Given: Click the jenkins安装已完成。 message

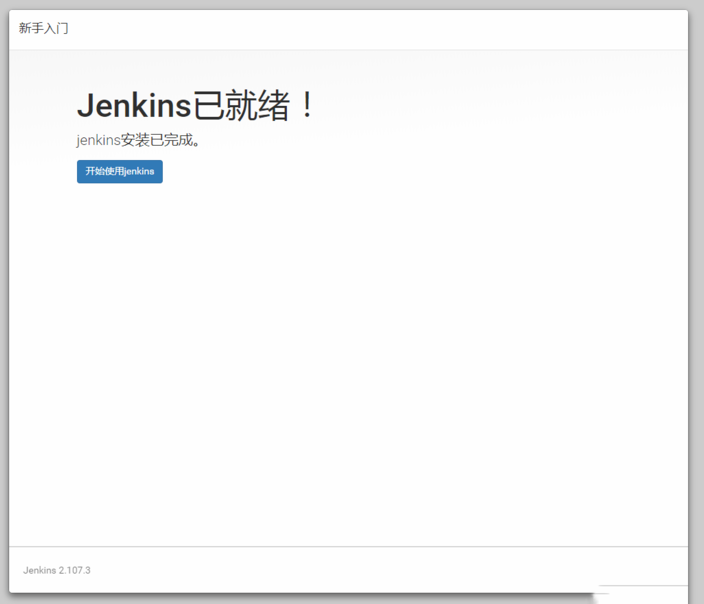Looking at the screenshot, I should pyautogui.click(x=138, y=140).
